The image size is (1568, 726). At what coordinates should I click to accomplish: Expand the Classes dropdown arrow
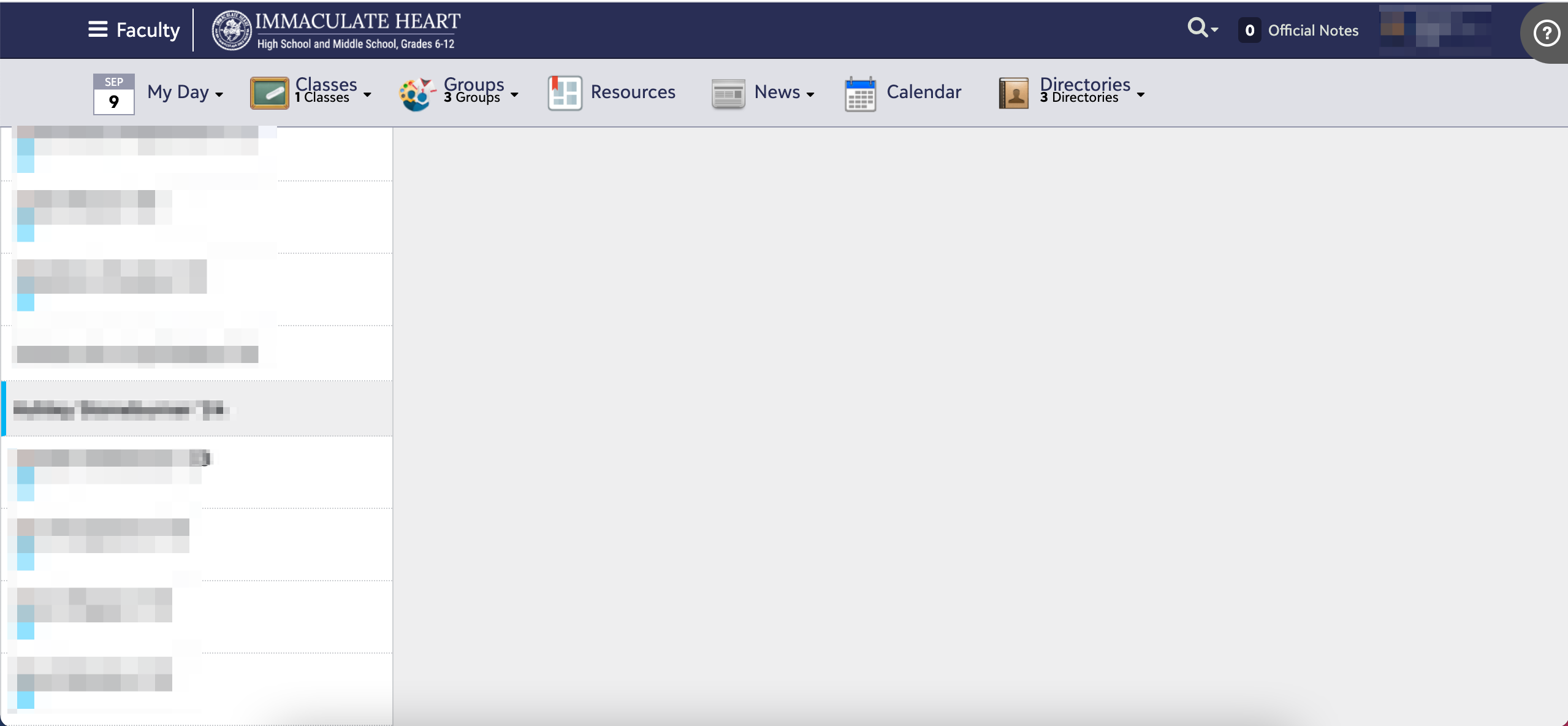[x=367, y=94]
